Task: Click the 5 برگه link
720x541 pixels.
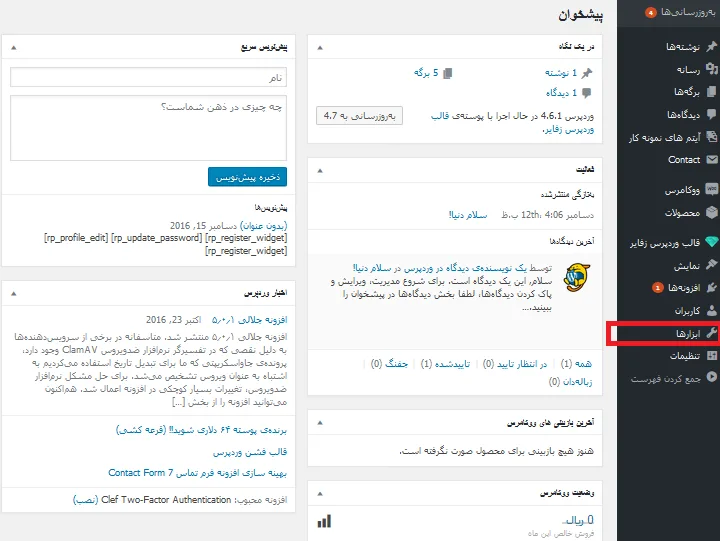Action: pos(426,73)
